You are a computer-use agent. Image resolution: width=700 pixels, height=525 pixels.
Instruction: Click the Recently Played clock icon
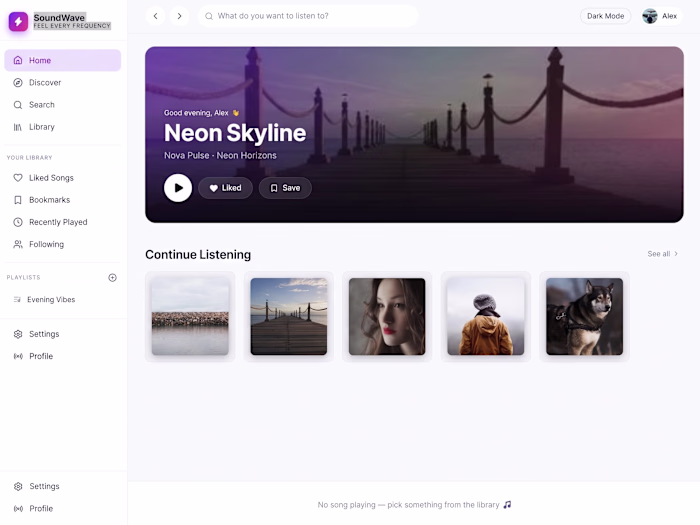(x=18, y=222)
